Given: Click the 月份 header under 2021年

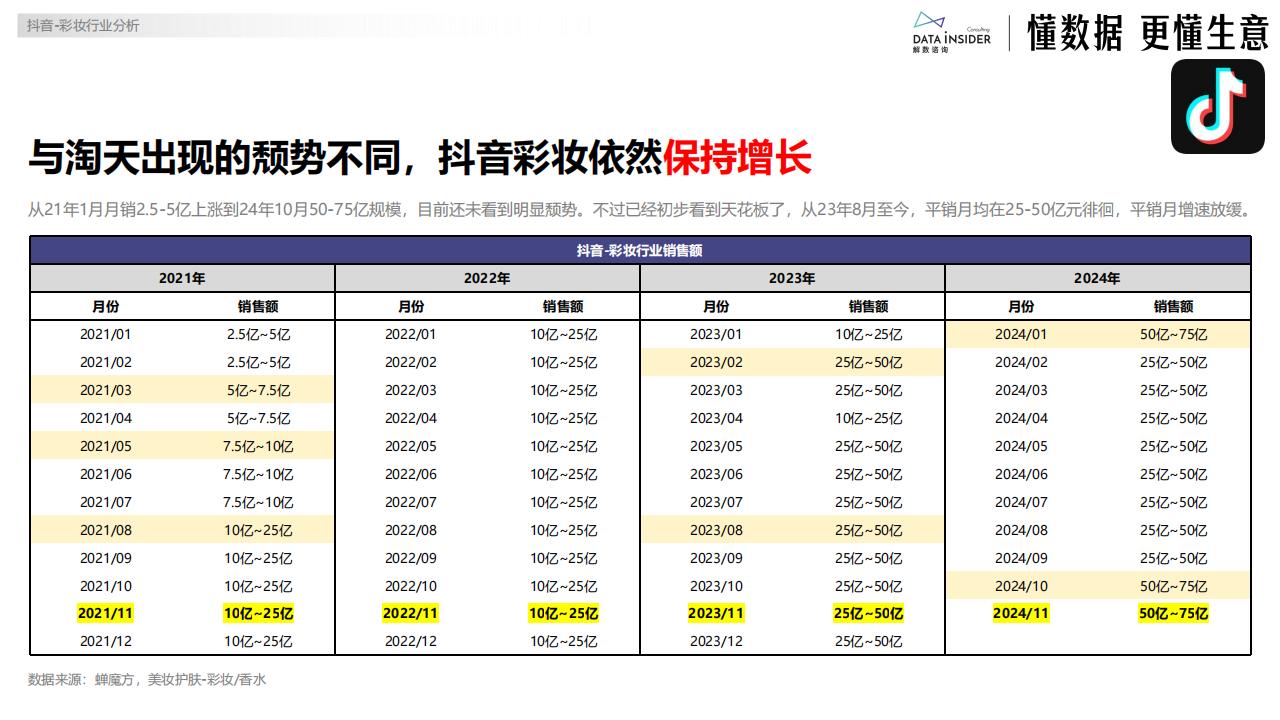Looking at the screenshot, I should coord(106,306).
